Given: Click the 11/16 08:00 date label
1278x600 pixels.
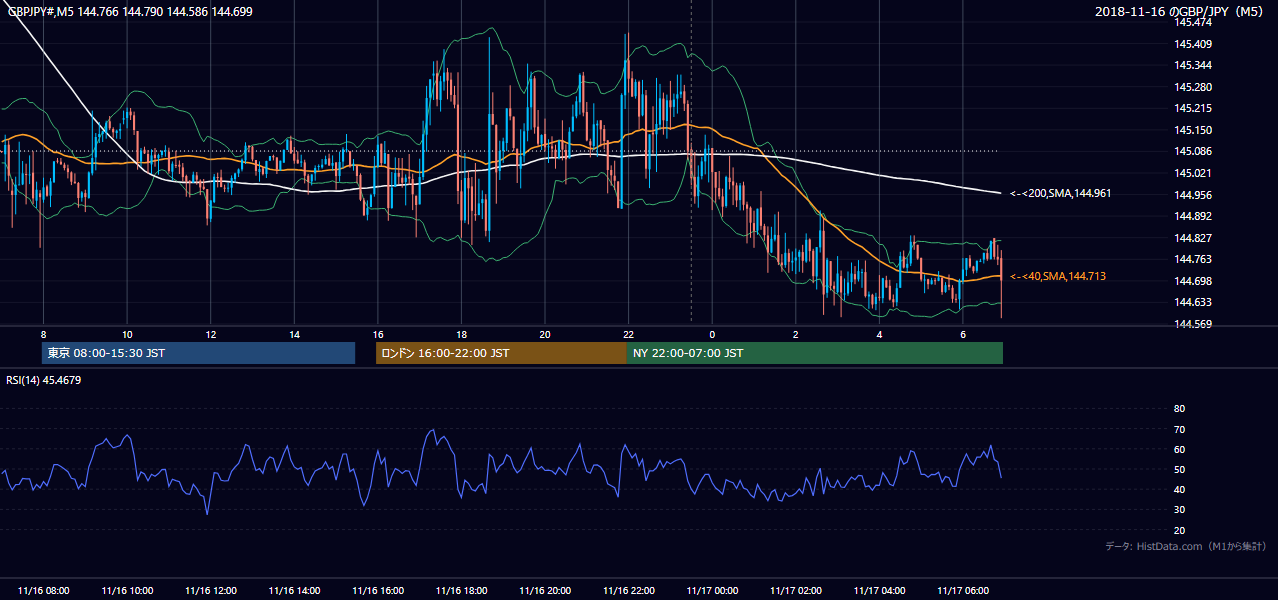Looking at the screenshot, I should tap(43, 591).
